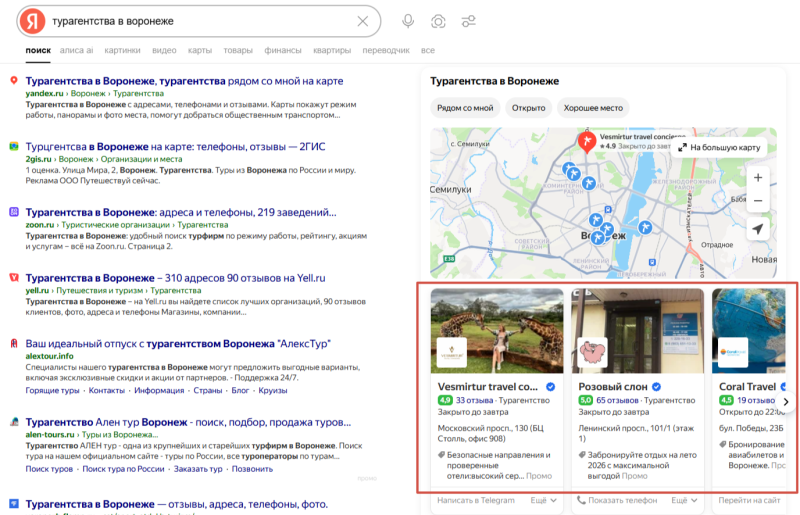The height and width of the screenshot is (515, 800).
Task: Click the pink elephant logo on card
Action: click(592, 352)
